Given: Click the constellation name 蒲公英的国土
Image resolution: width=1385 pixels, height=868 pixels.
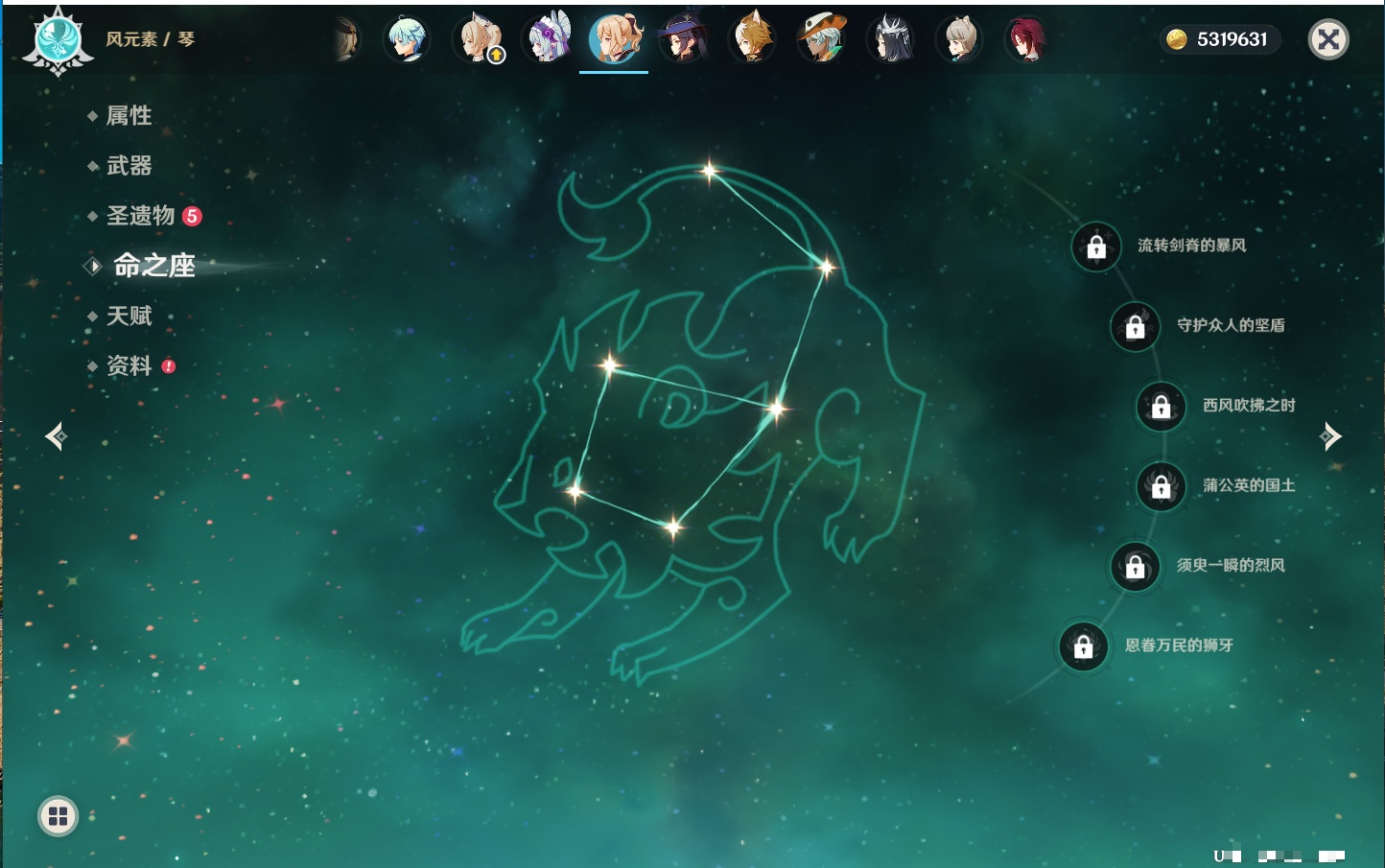Looking at the screenshot, I should [1249, 485].
